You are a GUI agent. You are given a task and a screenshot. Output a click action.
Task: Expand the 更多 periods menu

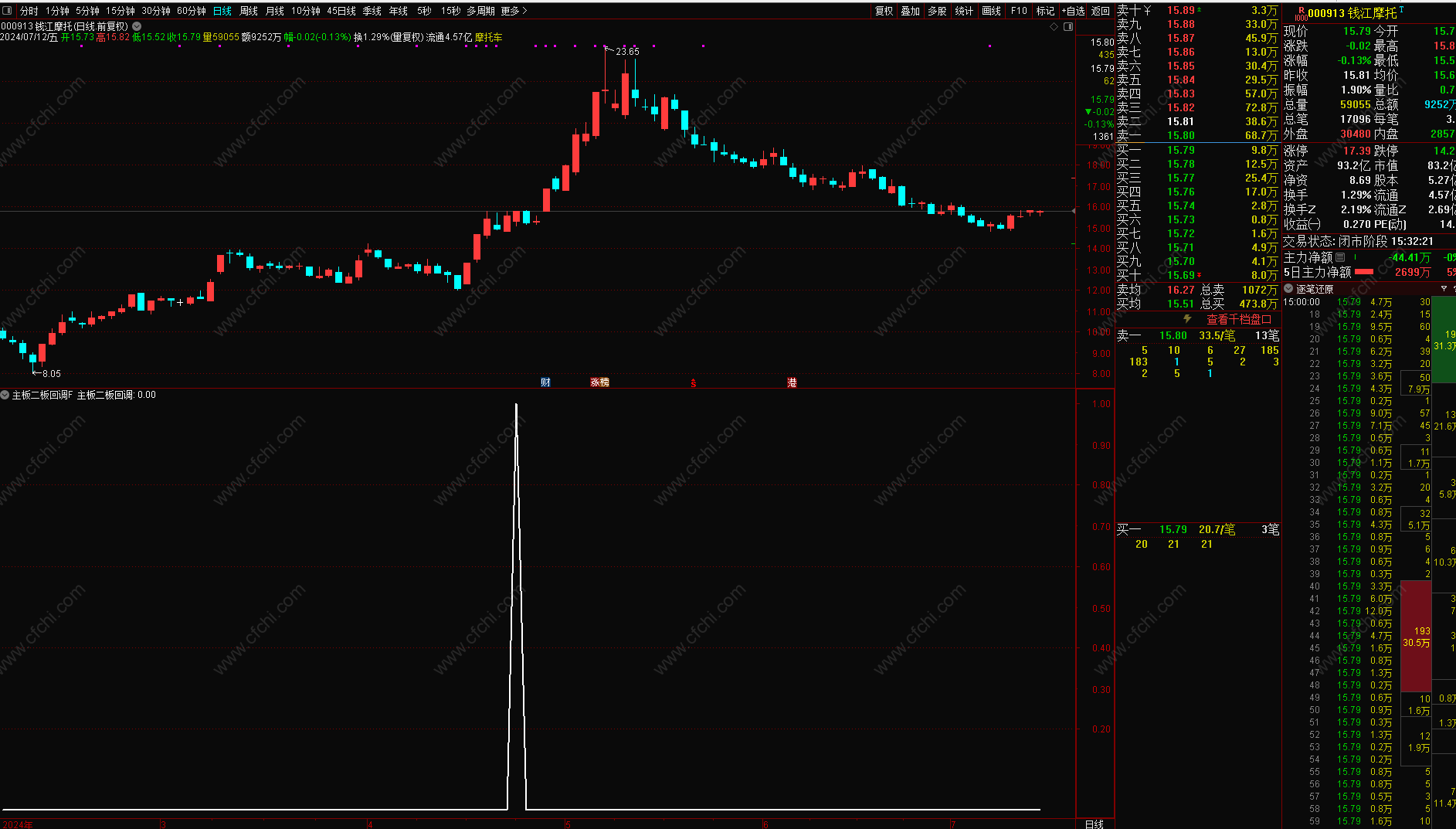pos(514,11)
